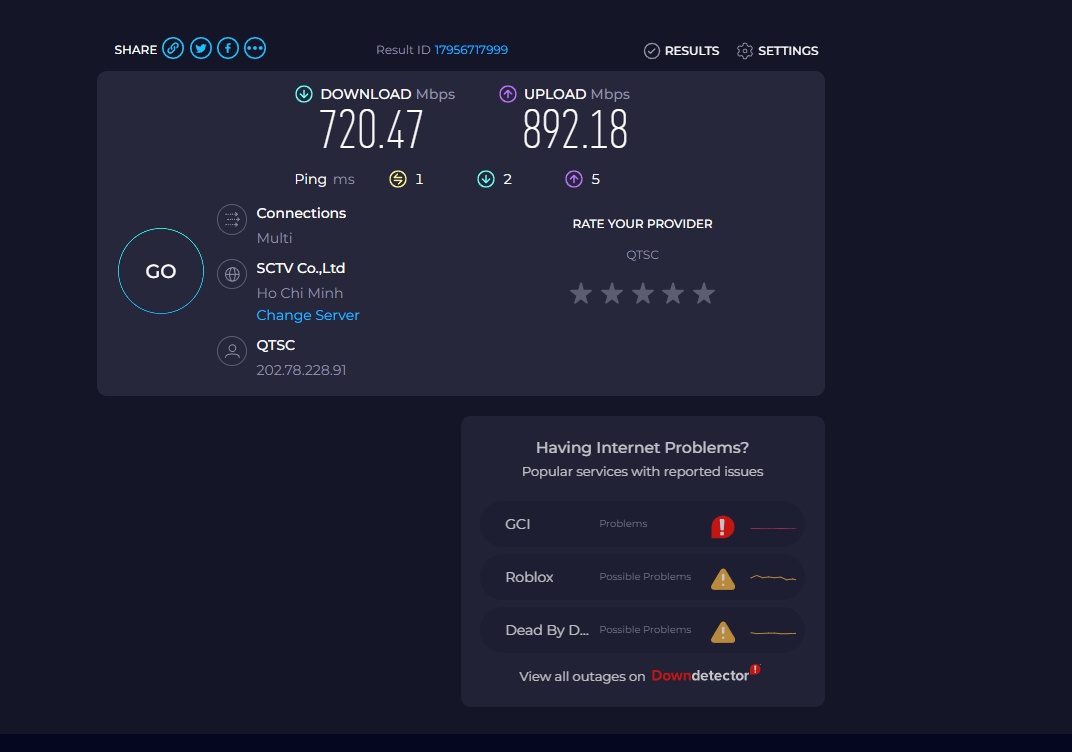Open the Roblox outage row
This screenshot has width=1072, height=752.
pos(642,578)
